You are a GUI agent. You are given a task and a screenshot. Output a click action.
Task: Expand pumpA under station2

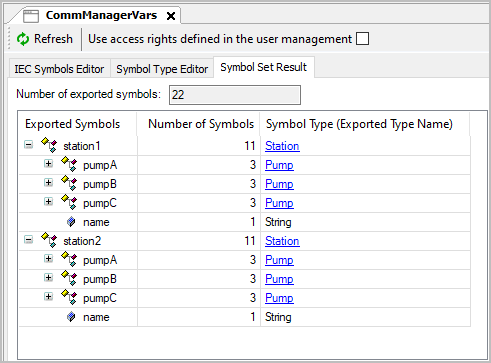click(x=48, y=259)
